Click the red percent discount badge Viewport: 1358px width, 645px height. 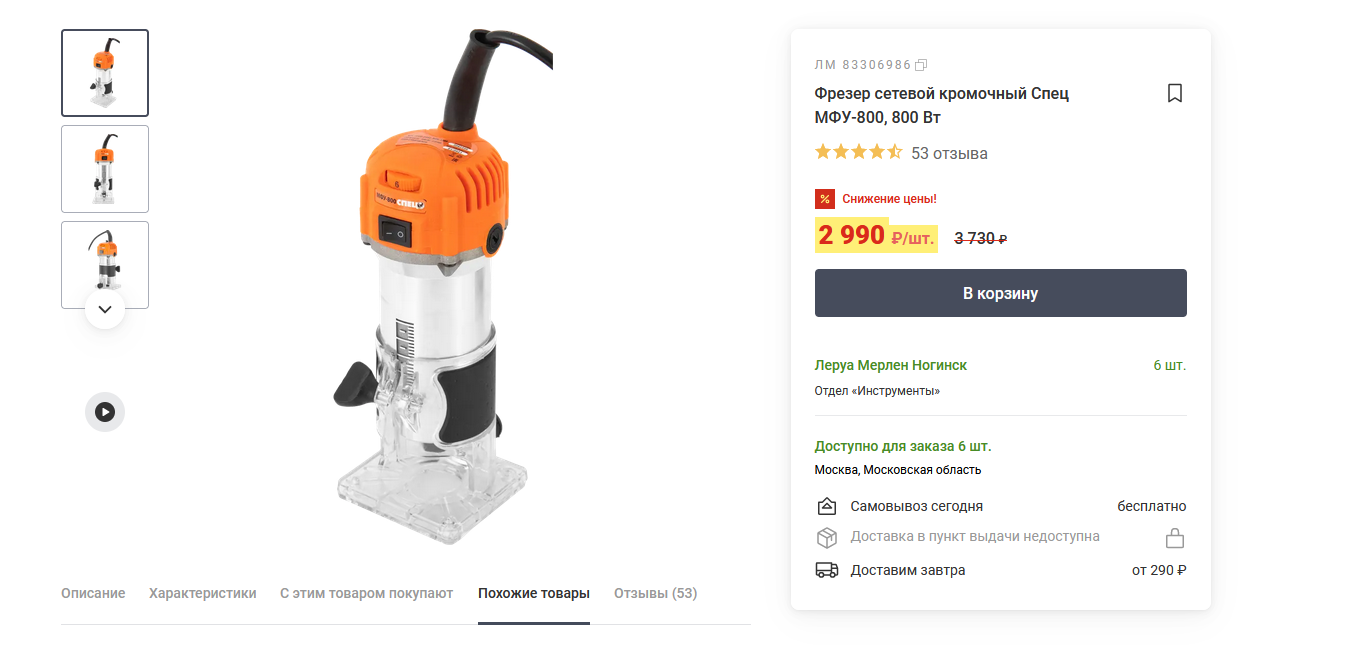[x=824, y=199]
